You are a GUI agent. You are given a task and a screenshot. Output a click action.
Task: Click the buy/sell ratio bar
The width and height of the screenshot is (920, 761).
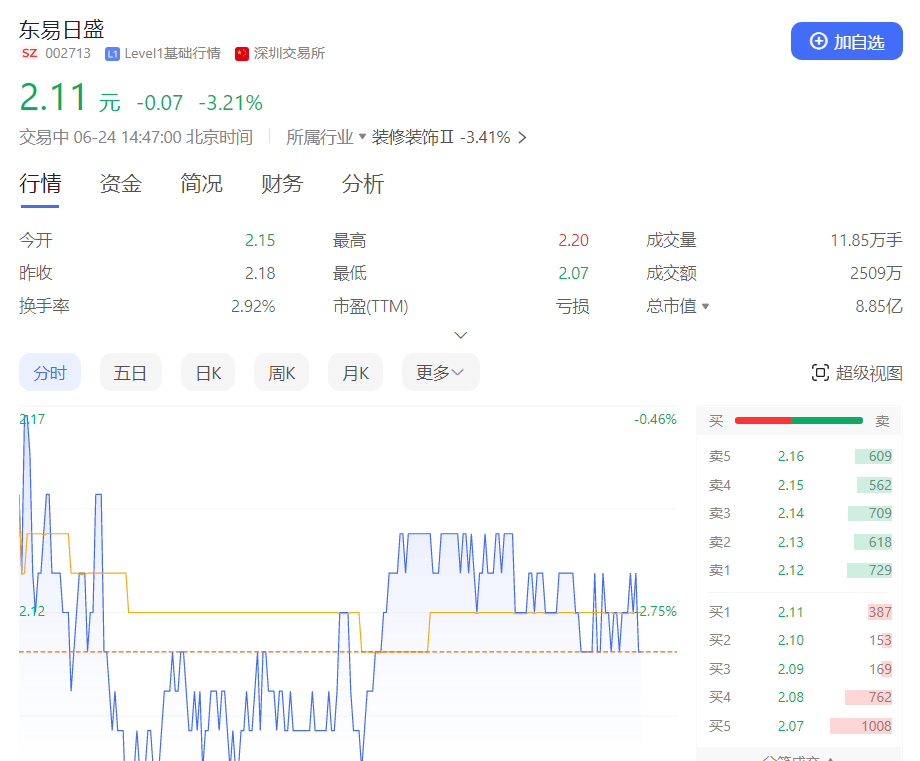click(798, 421)
